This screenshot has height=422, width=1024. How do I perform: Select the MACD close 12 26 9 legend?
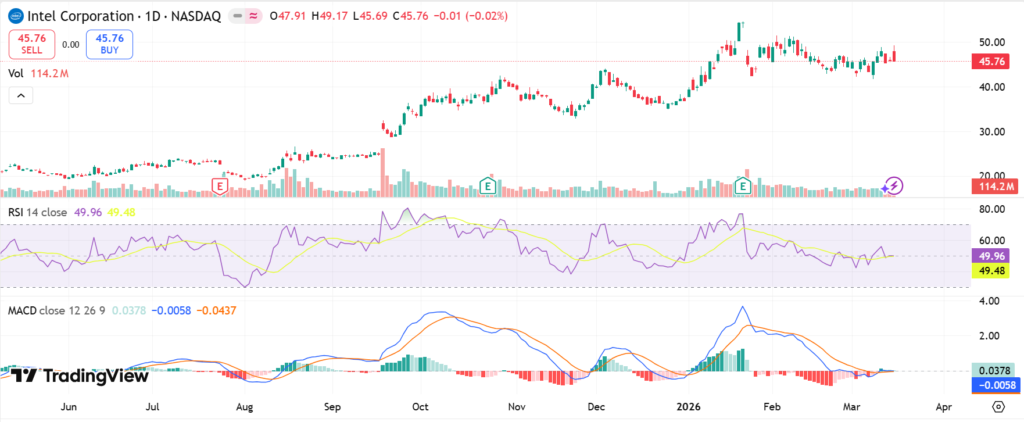(x=58, y=311)
